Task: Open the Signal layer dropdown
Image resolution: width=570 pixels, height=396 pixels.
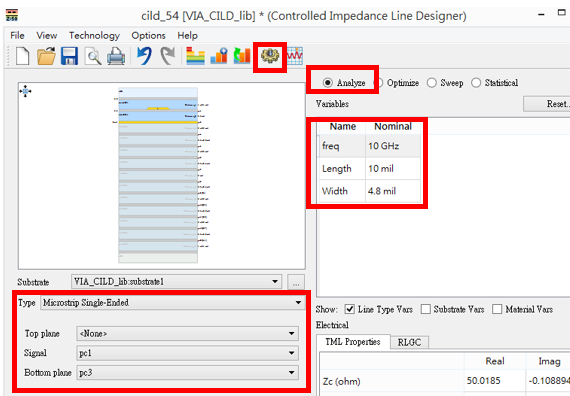Action: 188,353
